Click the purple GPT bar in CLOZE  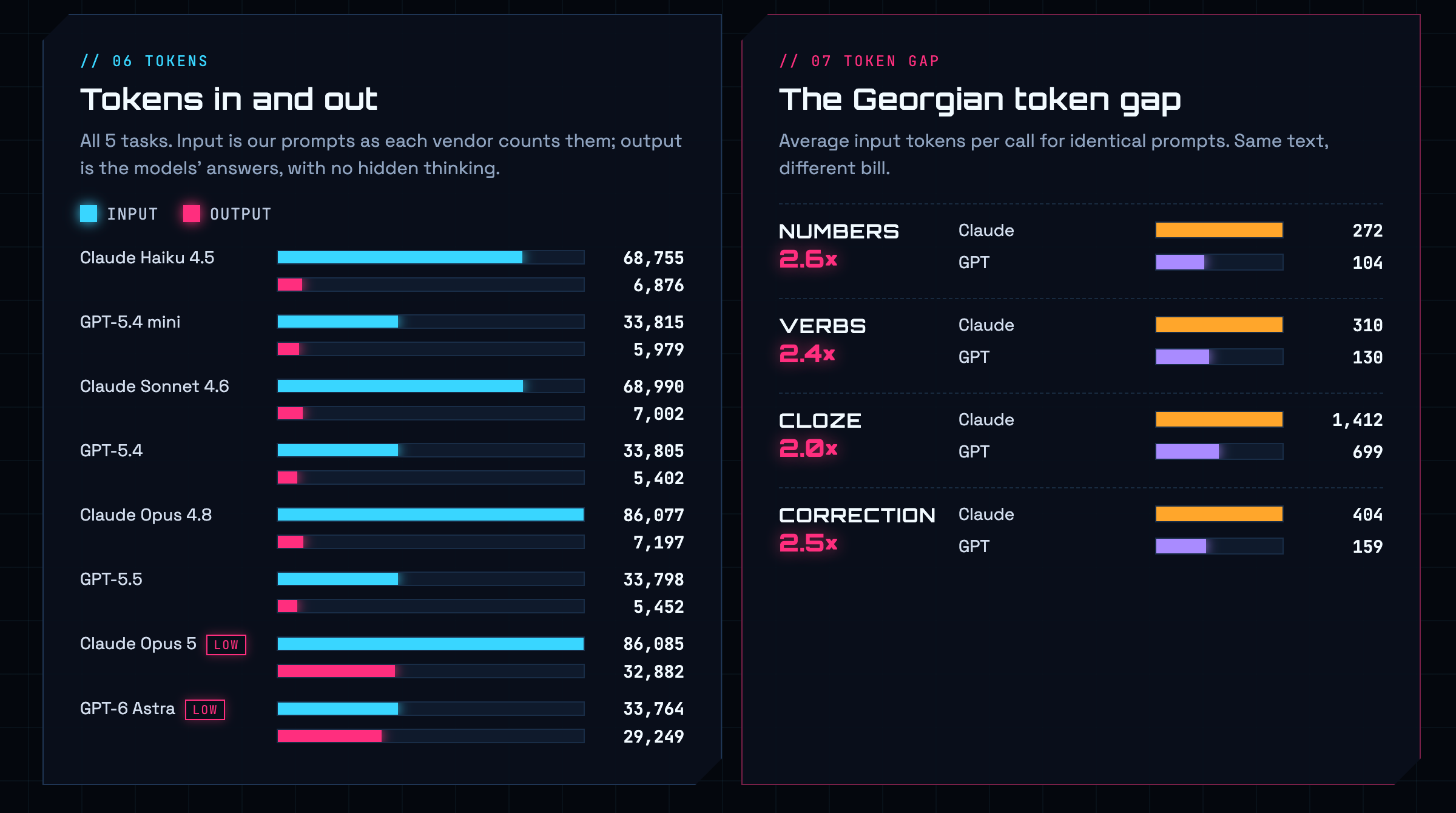1219,451
